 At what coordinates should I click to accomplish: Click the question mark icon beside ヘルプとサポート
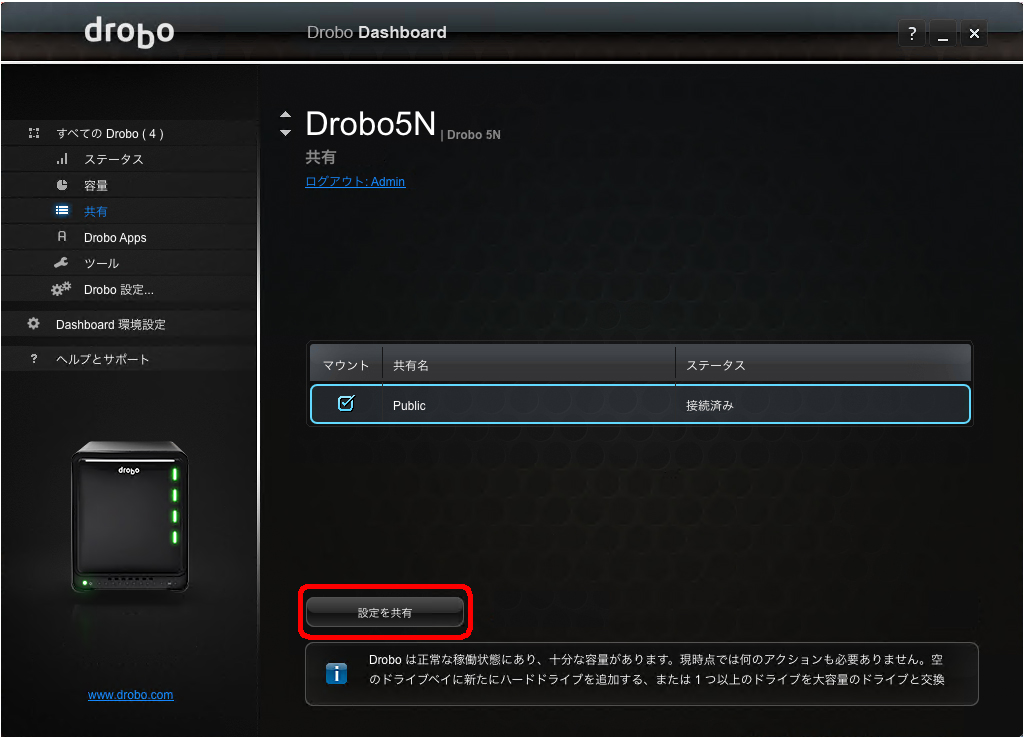click(34, 358)
